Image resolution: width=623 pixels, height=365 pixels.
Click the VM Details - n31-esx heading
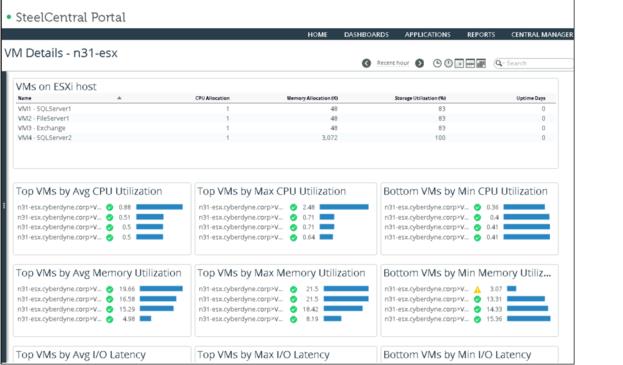(x=61, y=53)
